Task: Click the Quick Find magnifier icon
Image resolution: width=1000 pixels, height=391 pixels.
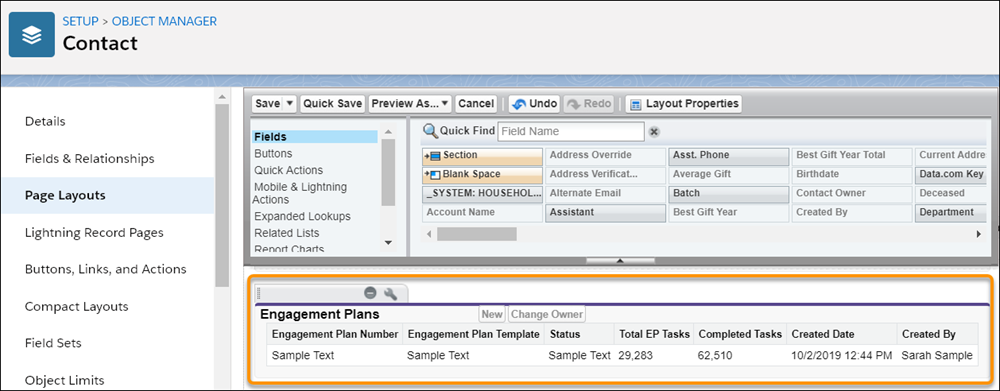Action: (x=430, y=131)
